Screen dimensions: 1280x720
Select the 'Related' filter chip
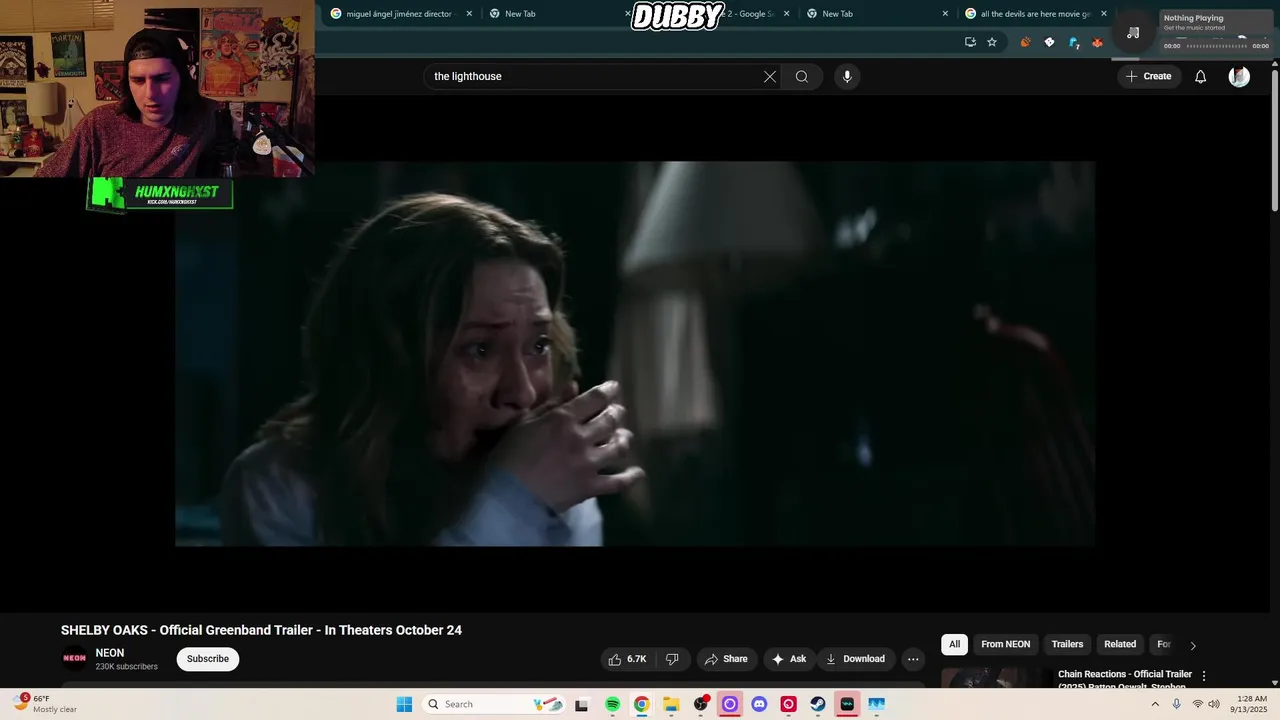[1120, 644]
